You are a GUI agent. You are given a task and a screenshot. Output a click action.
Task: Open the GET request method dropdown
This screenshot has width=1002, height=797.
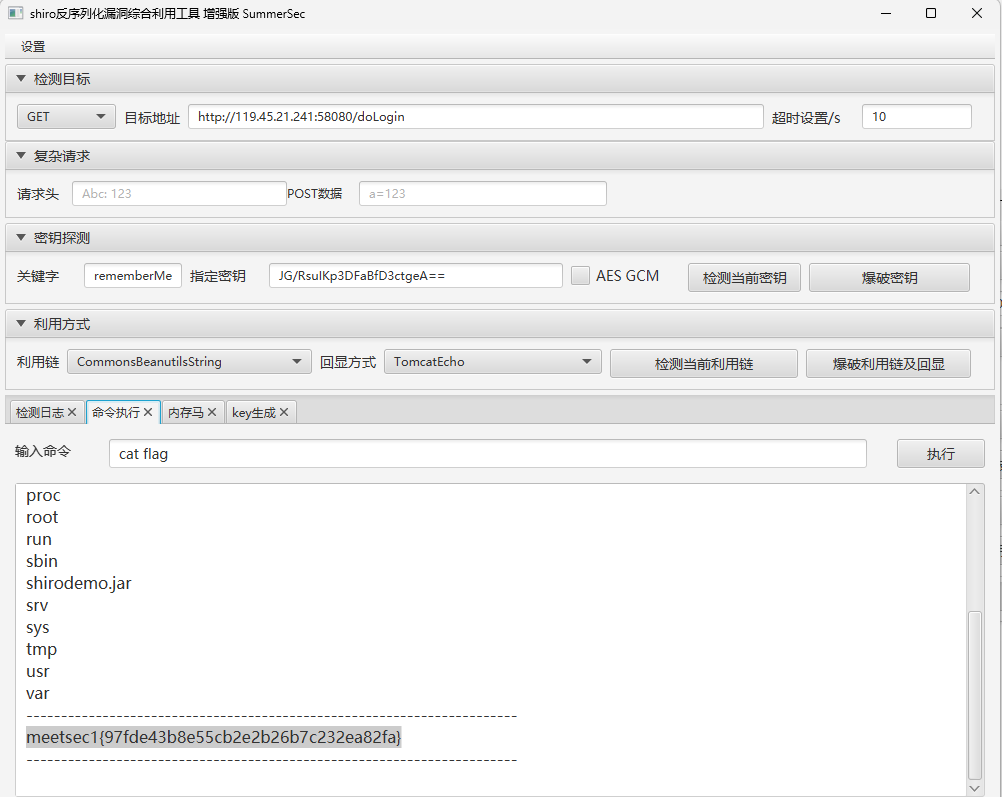pyautogui.click(x=66, y=117)
